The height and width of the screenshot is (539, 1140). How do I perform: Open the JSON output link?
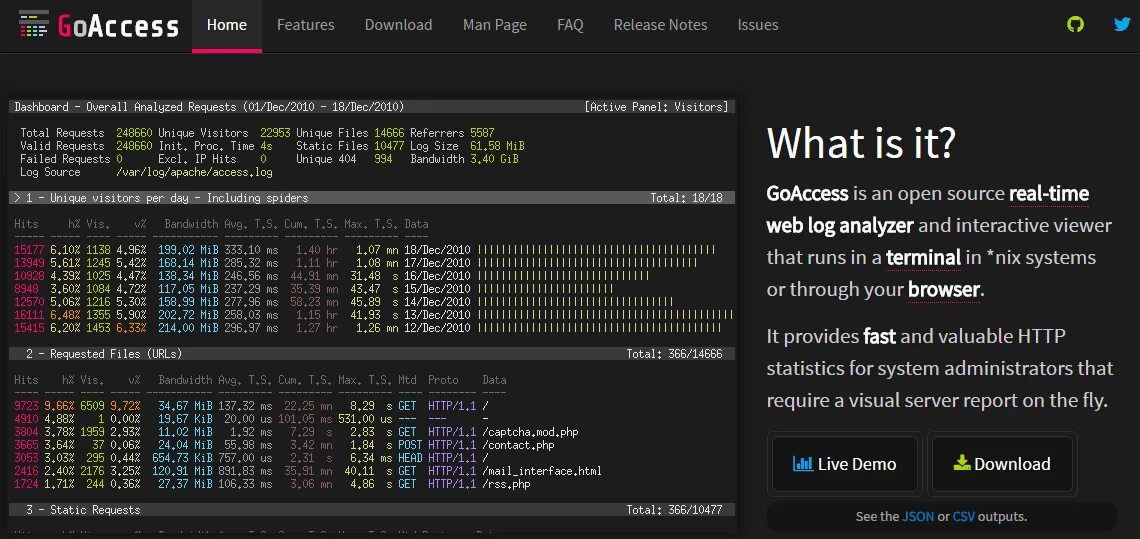pyautogui.click(x=918, y=516)
